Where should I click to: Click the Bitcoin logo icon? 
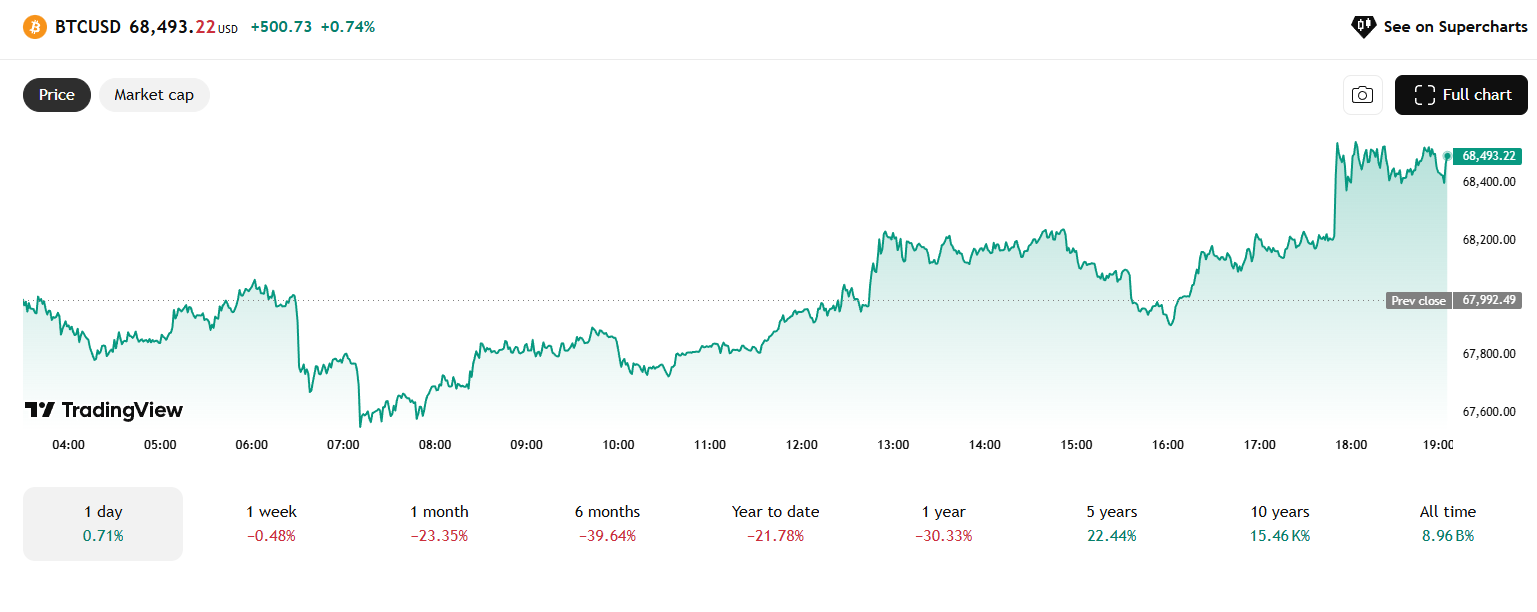click(x=35, y=27)
